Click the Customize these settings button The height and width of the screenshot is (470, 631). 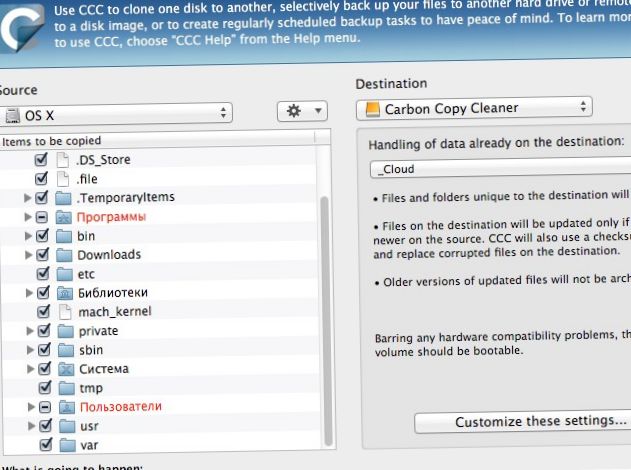(x=523, y=422)
